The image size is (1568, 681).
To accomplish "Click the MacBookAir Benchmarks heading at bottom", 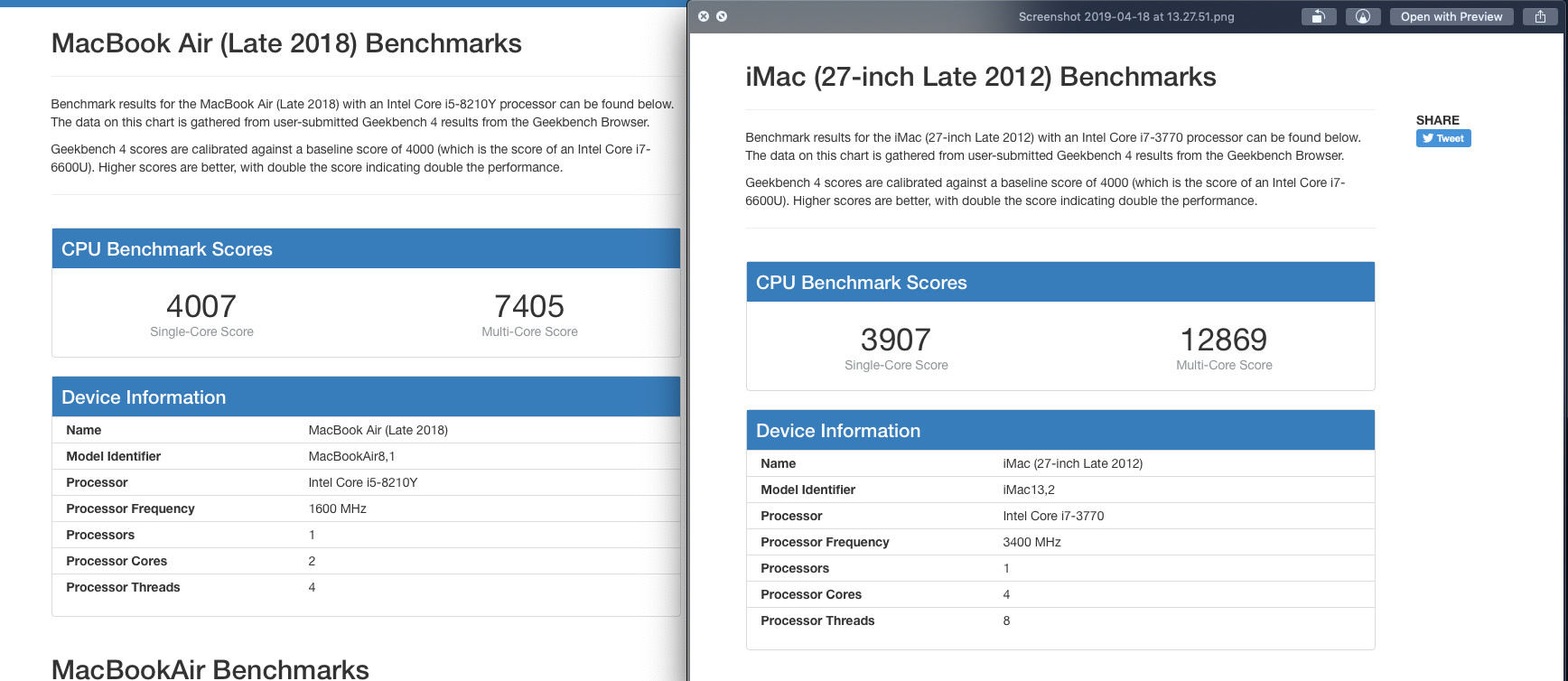I will tap(210, 669).
